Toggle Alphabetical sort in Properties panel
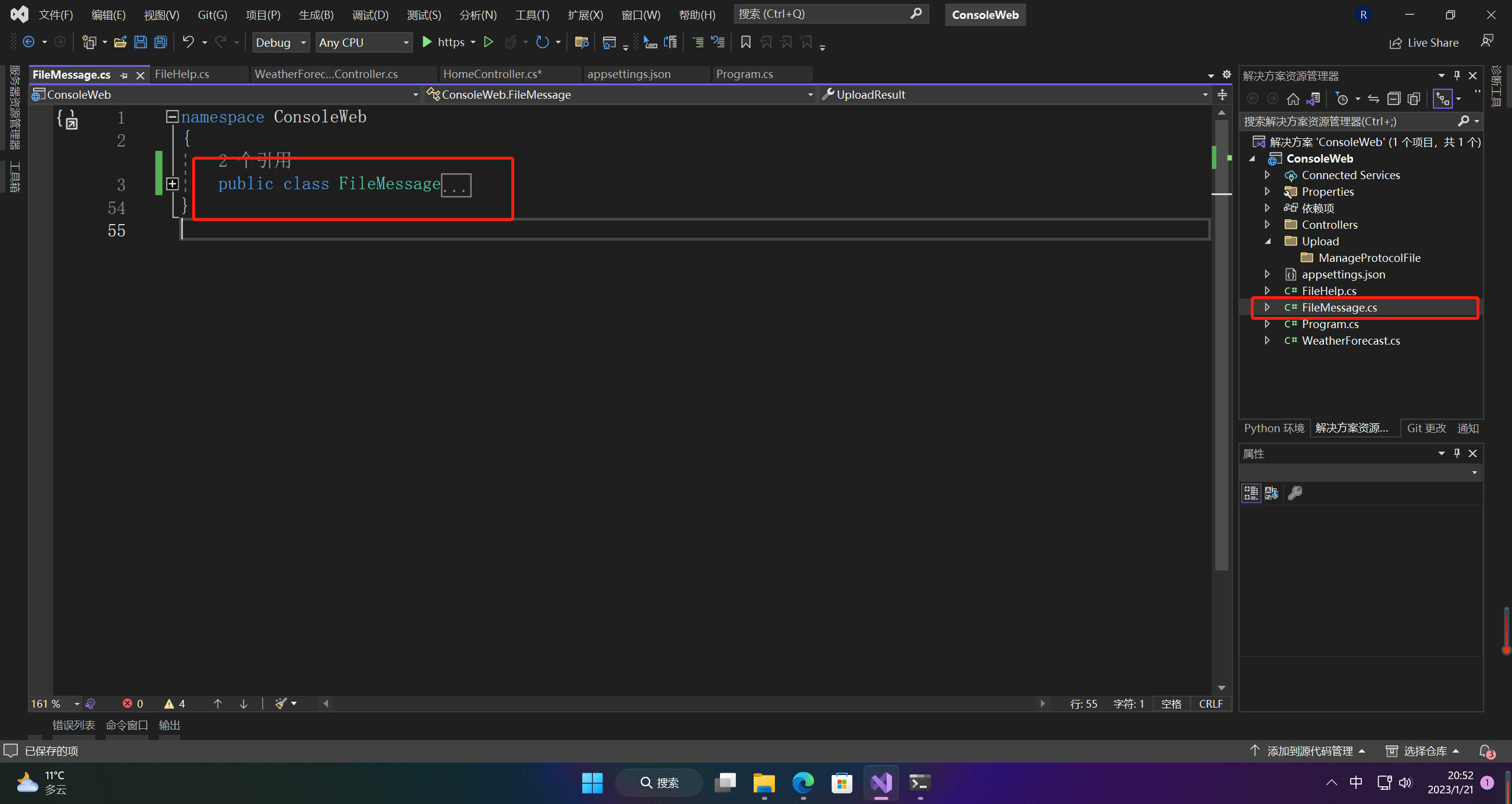1512x804 pixels. click(1271, 493)
